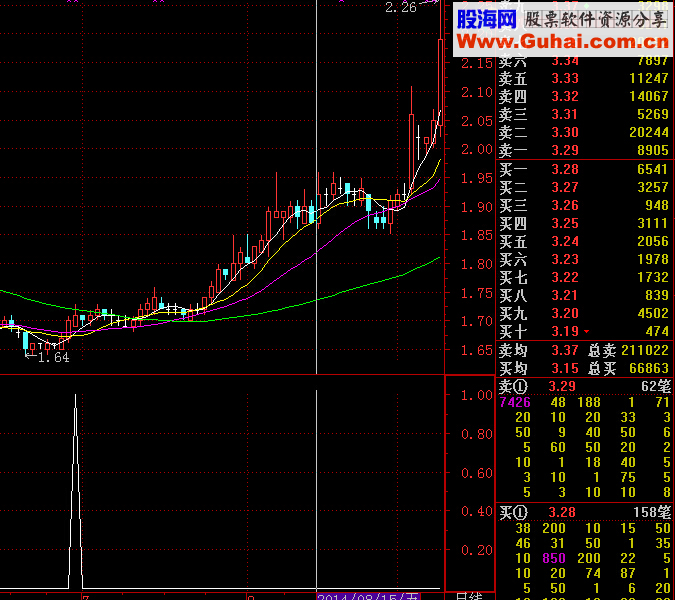Click the magenta 7426 sell queue order

[x=515, y=403]
